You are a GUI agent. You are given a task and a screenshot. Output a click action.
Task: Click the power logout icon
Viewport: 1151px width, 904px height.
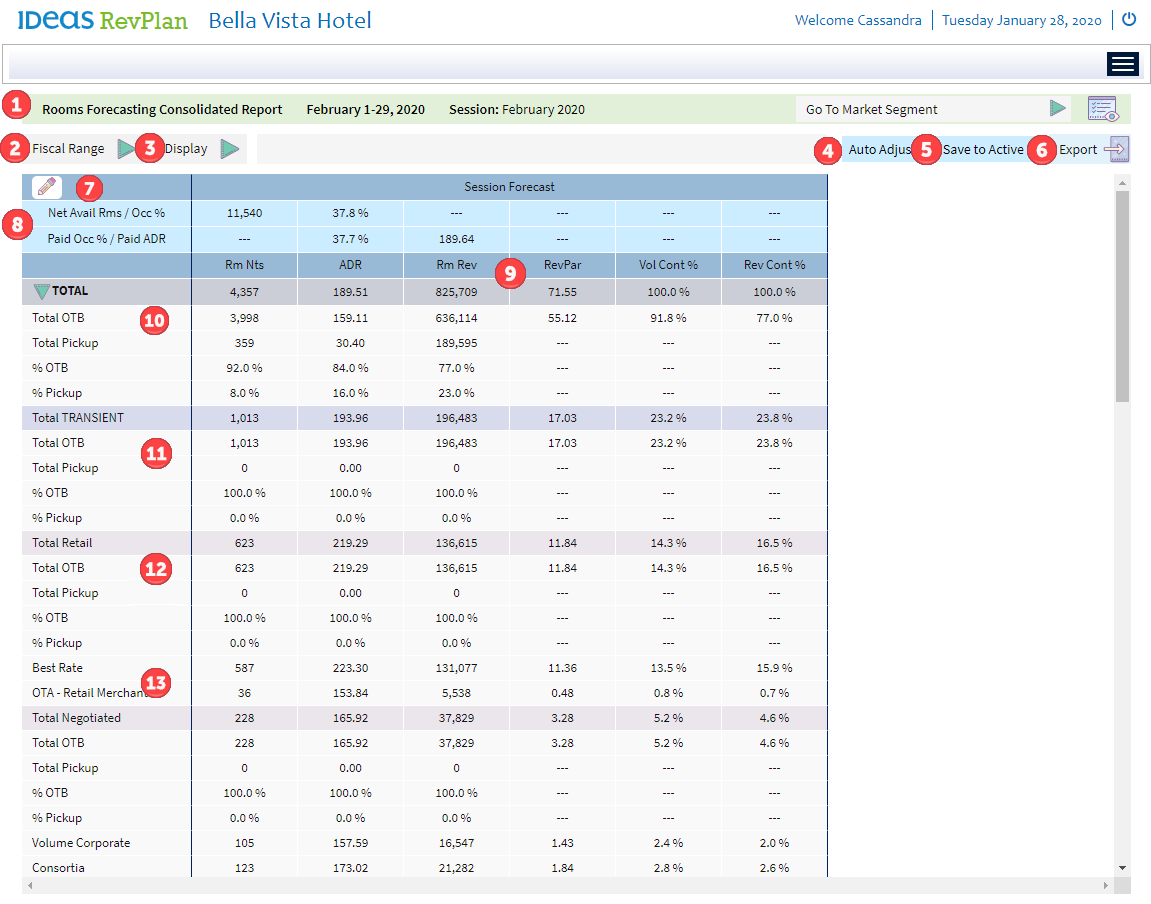pos(1129,20)
